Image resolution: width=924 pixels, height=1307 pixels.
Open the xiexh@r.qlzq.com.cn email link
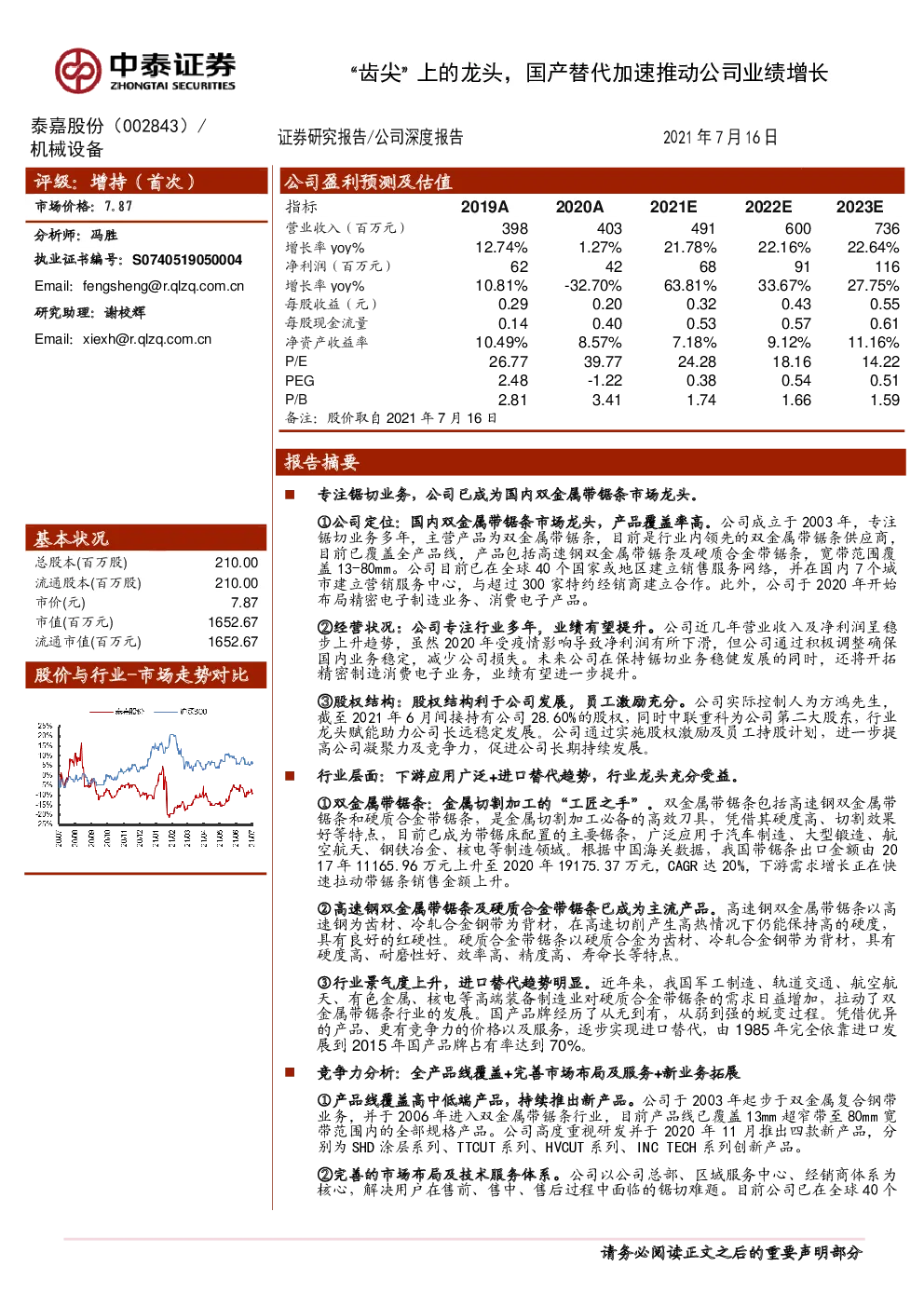click(147, 339)
